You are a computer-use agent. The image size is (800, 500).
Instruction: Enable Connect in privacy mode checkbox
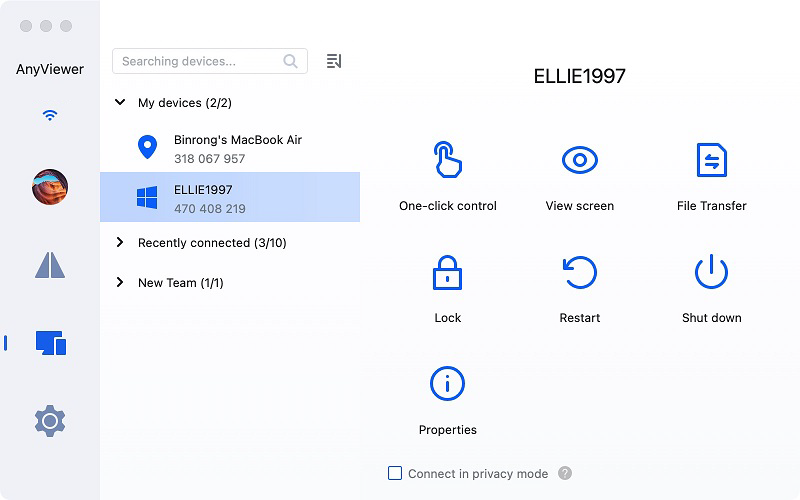coord(395,473)
